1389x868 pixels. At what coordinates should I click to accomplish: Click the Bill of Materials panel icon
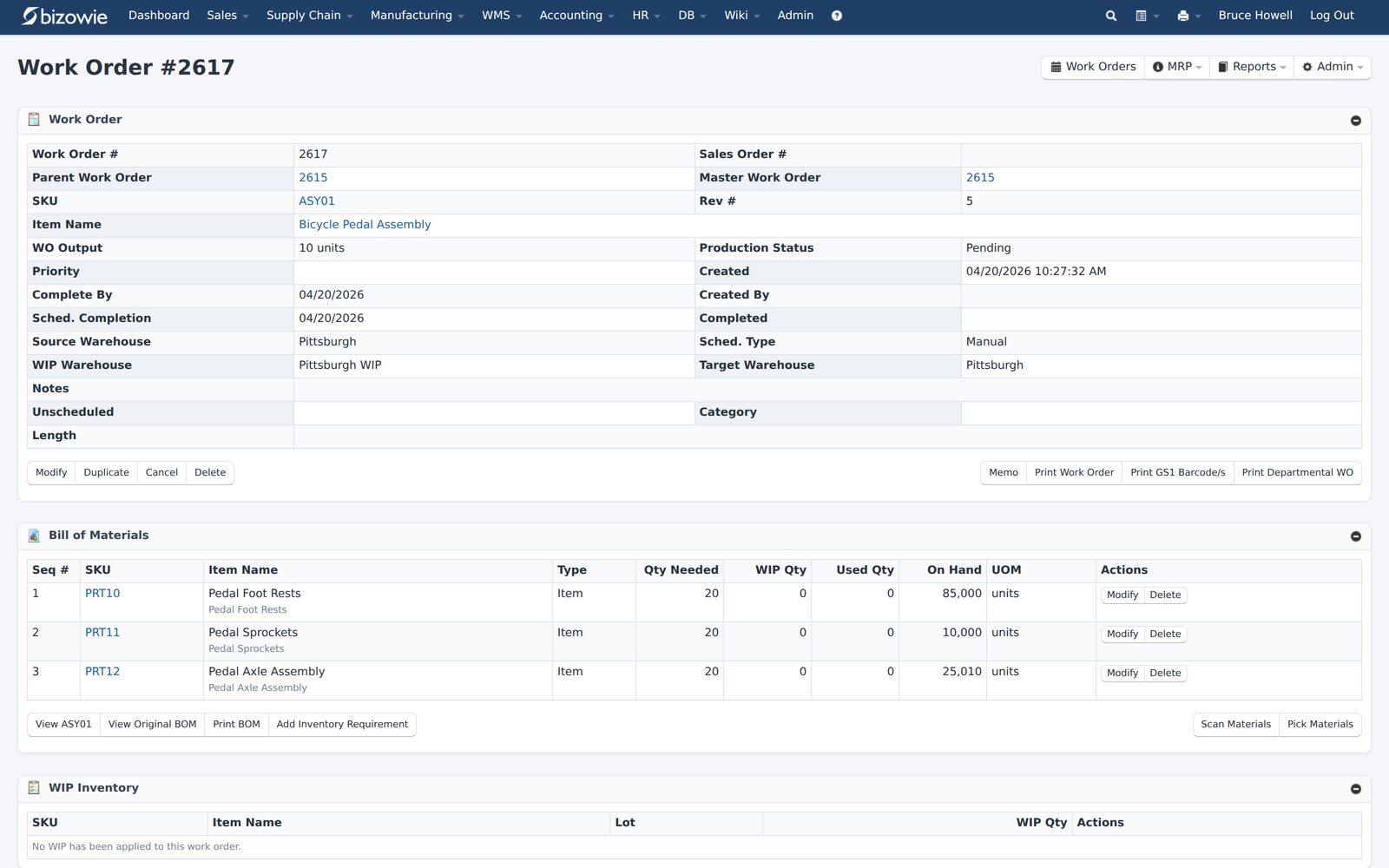(x=34, y=536)
